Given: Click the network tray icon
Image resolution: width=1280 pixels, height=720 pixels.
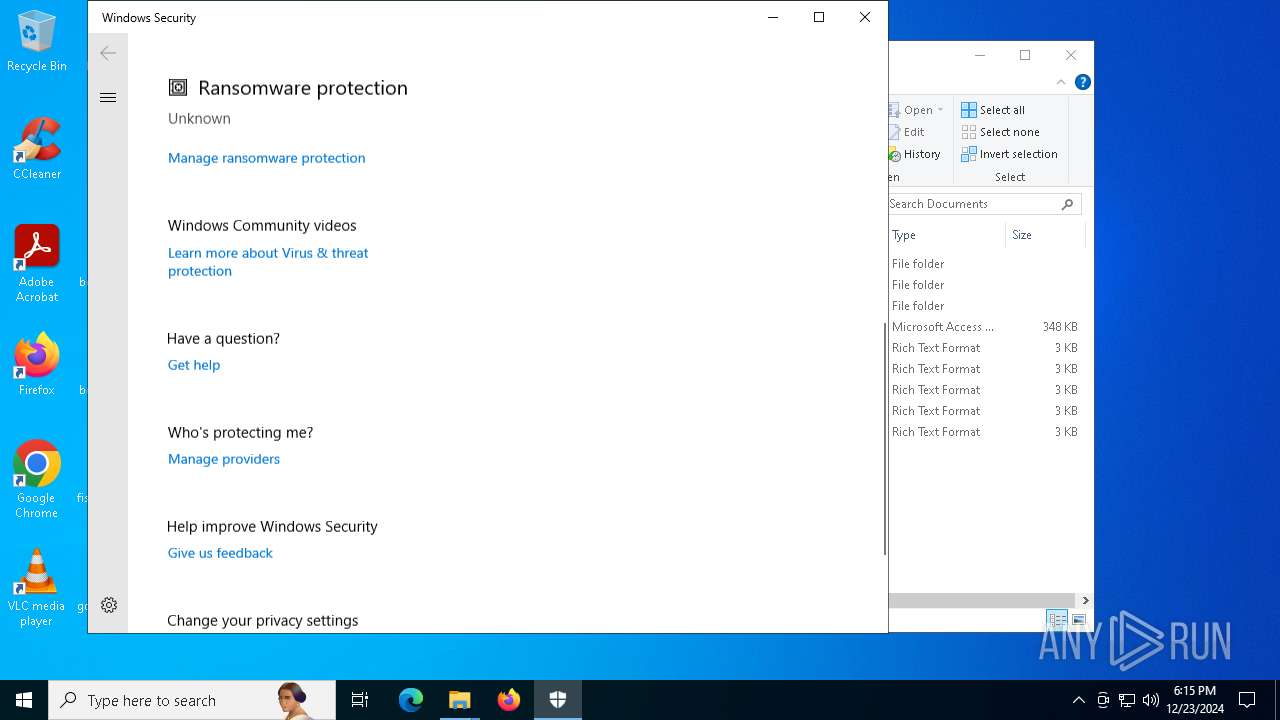Looking at the screenshot, I should [x=1127, y=700].
